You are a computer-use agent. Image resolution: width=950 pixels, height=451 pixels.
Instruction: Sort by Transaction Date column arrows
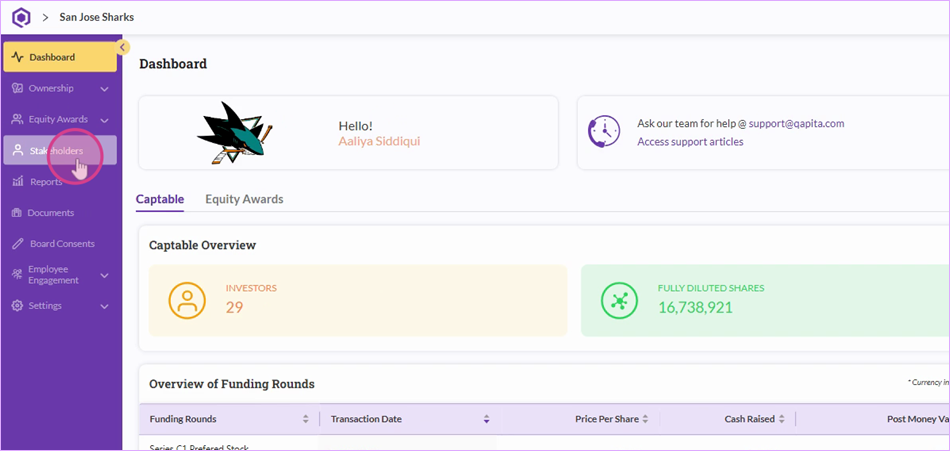(486, 419)
